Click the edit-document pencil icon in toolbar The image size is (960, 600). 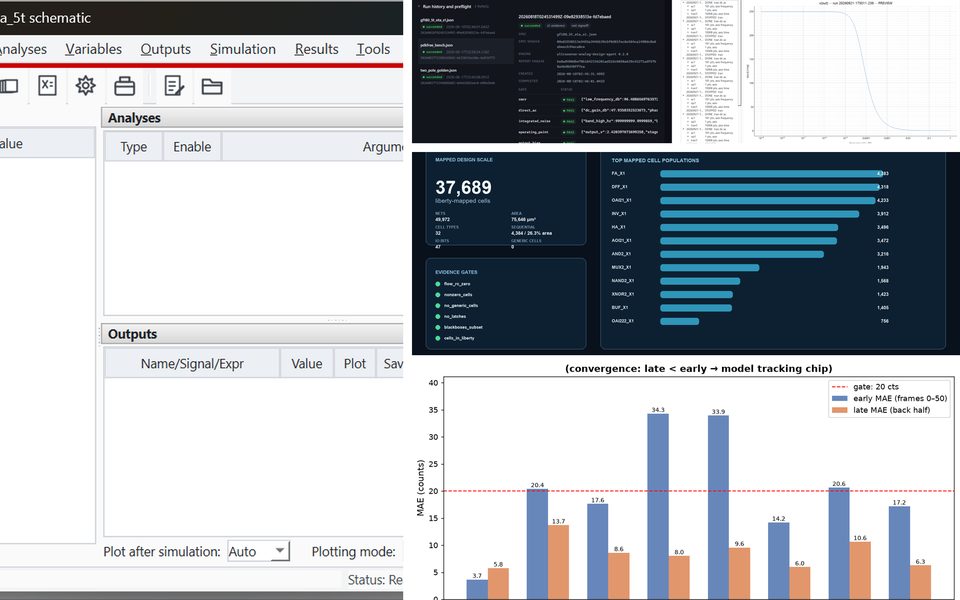click(x=174, y=86)
